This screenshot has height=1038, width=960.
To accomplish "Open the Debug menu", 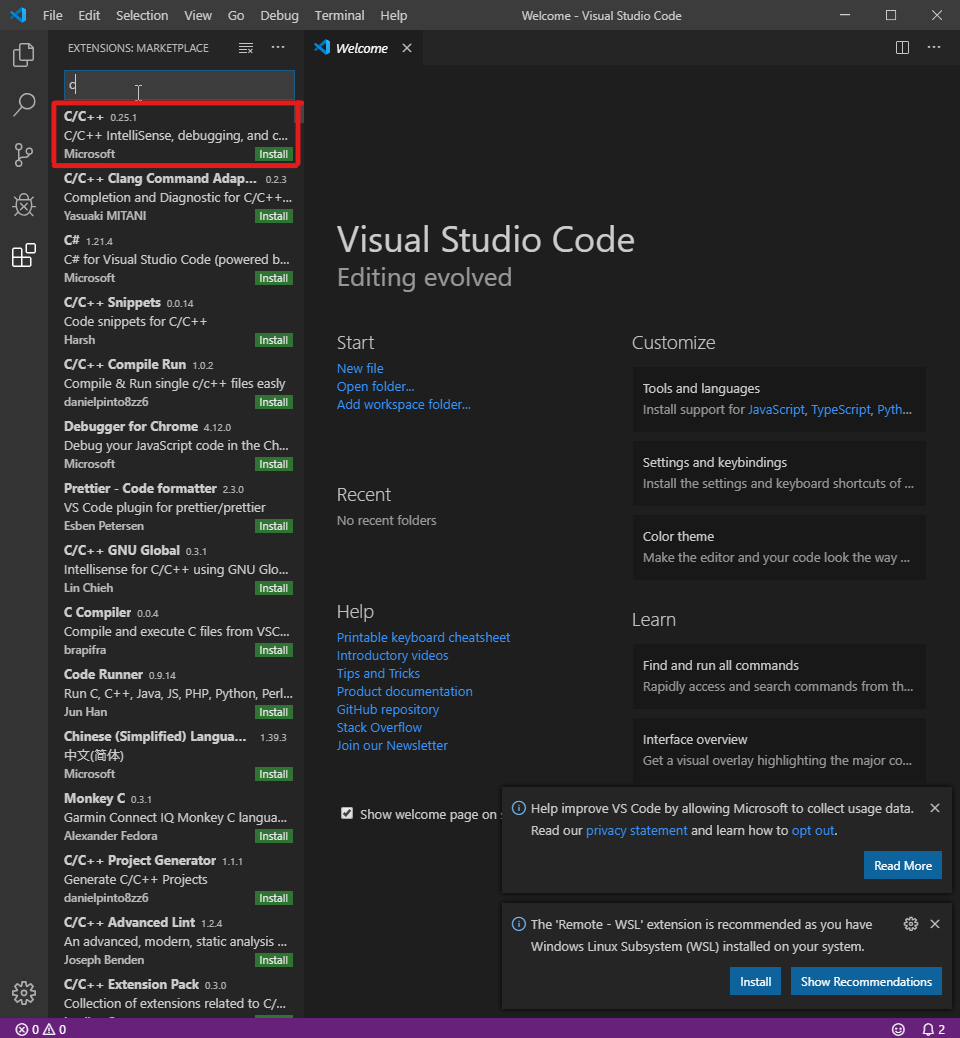I will point(279,15).
